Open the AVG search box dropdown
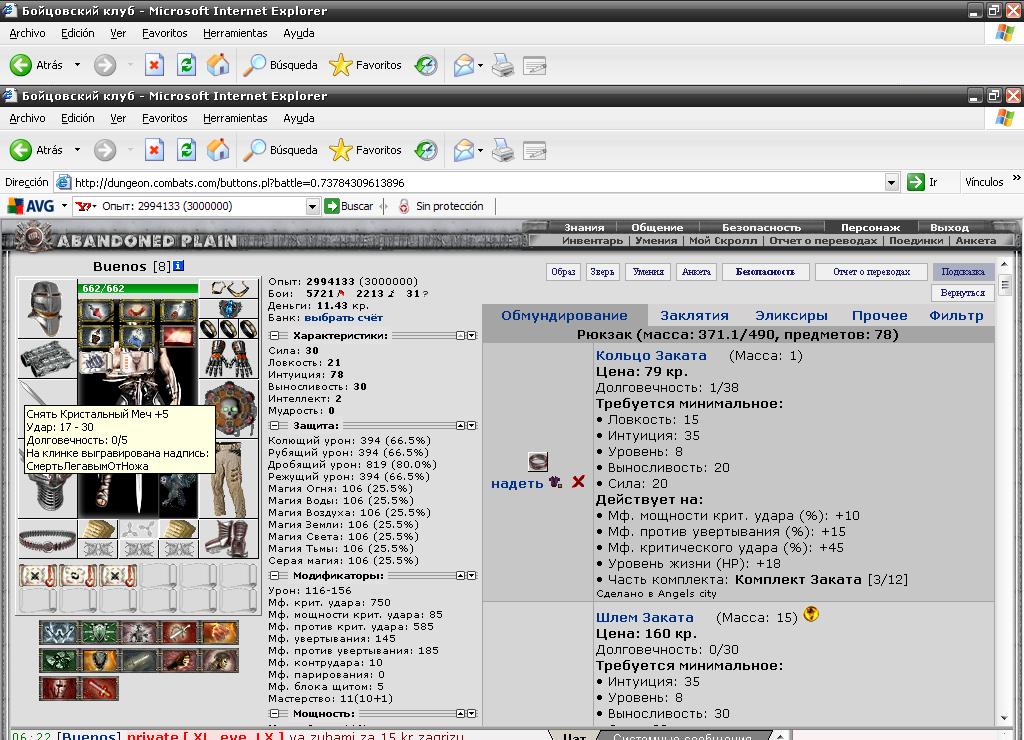 (x=312, y=207)
